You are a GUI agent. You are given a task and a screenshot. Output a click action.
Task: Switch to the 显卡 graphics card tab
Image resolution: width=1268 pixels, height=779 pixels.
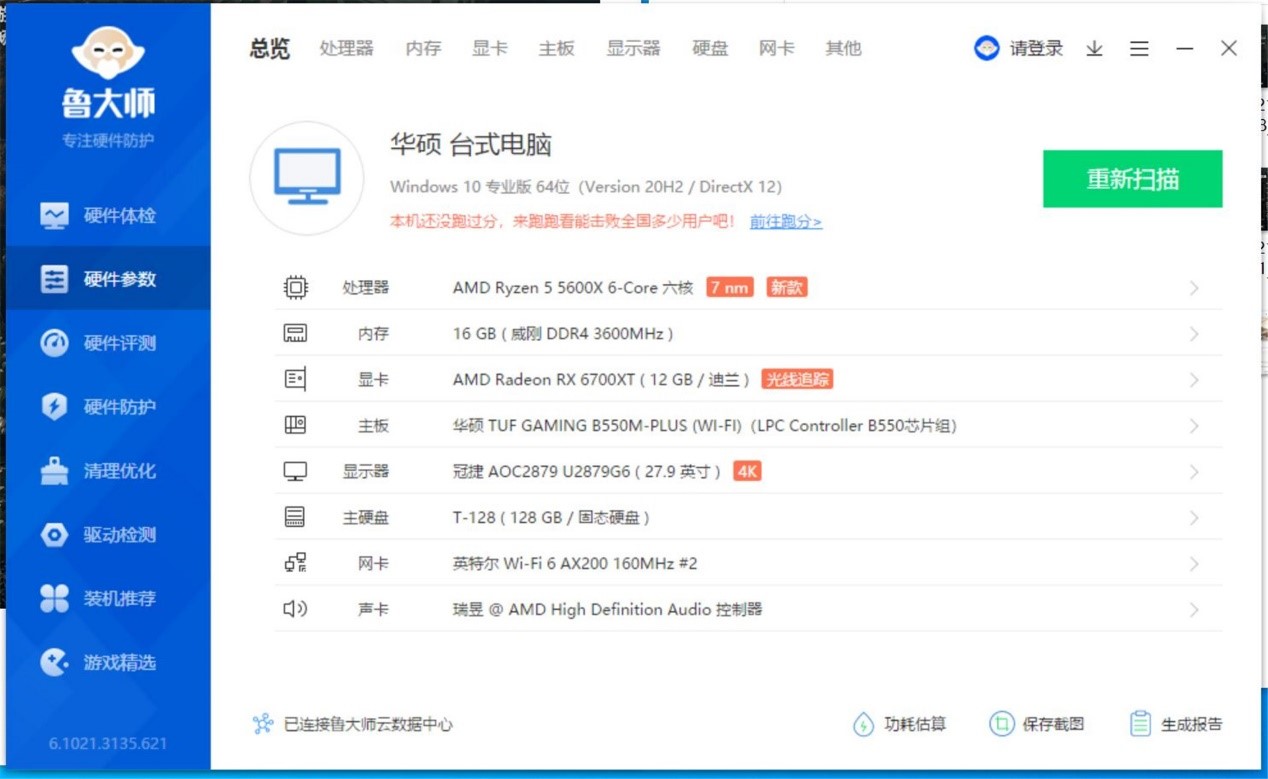(x=489, y=48)
